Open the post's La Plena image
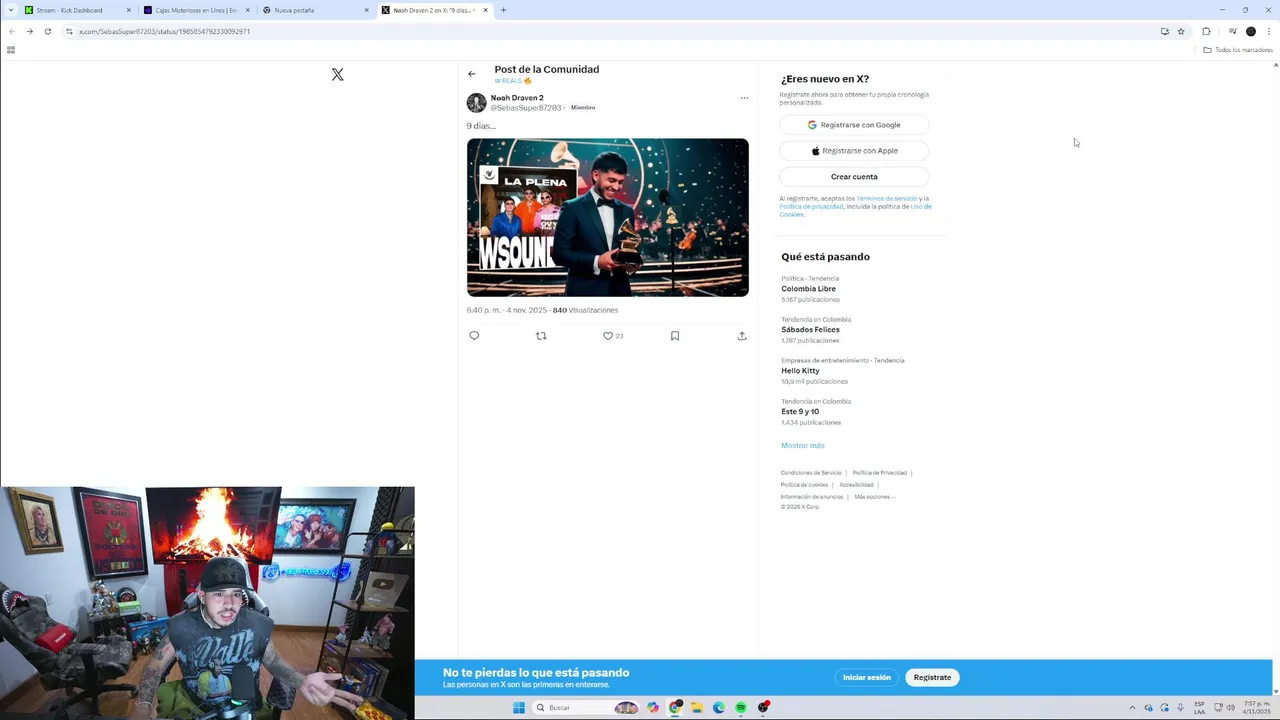1280x720 pixels. [607, 217]
